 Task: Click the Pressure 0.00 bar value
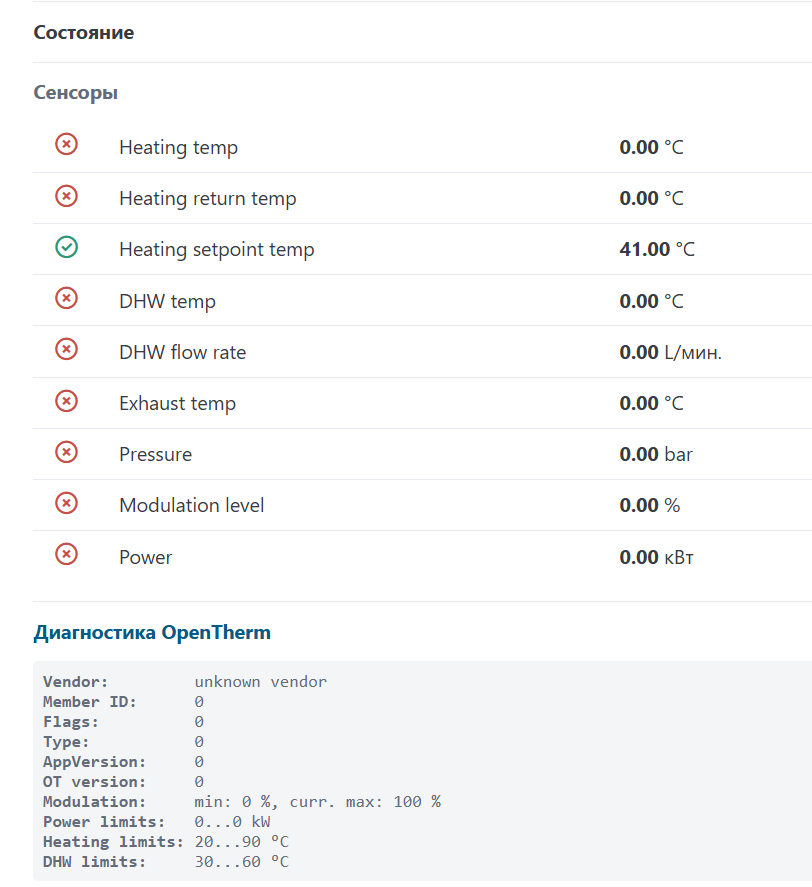point(656,455)
